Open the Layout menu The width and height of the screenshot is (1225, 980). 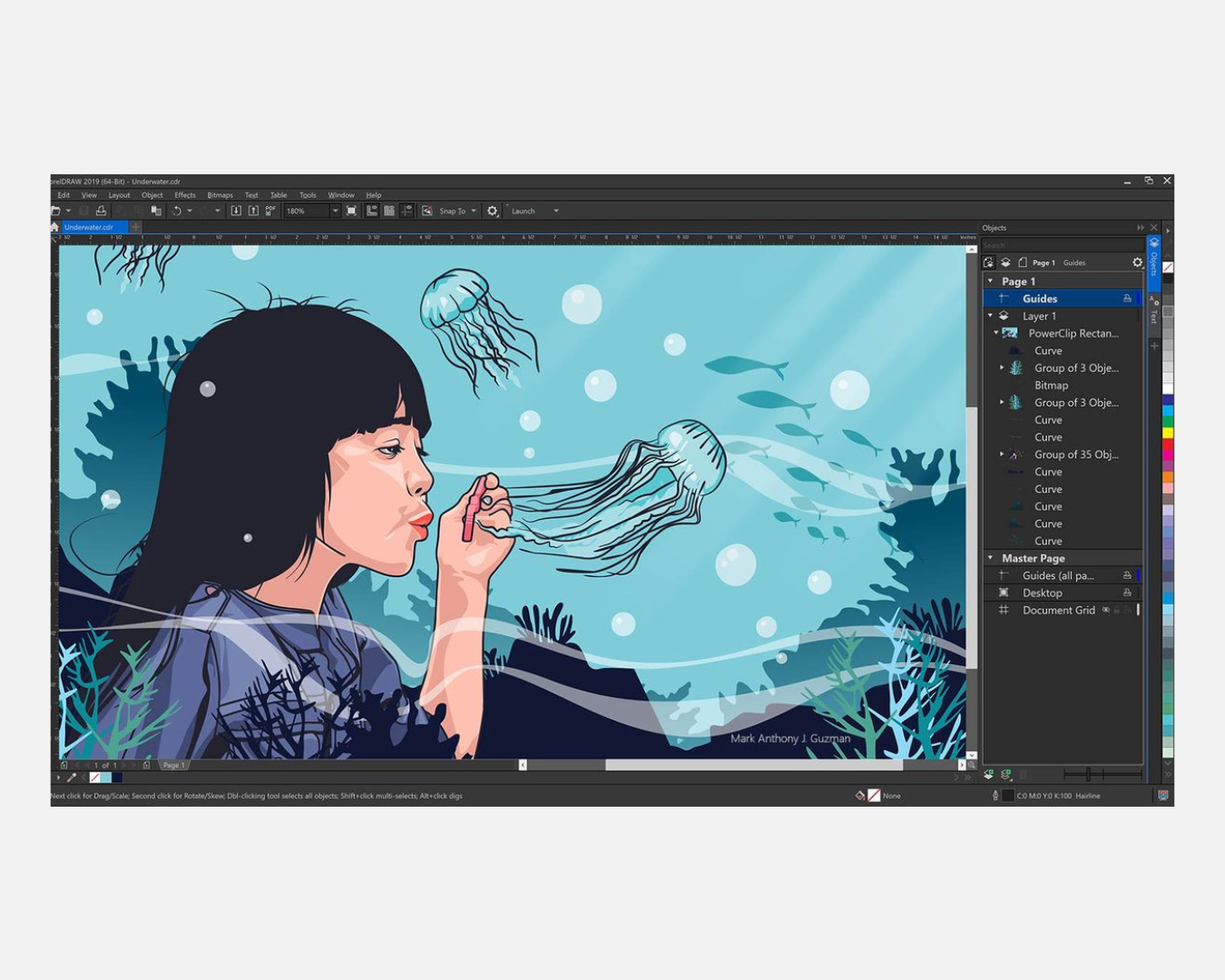point(119,195)
